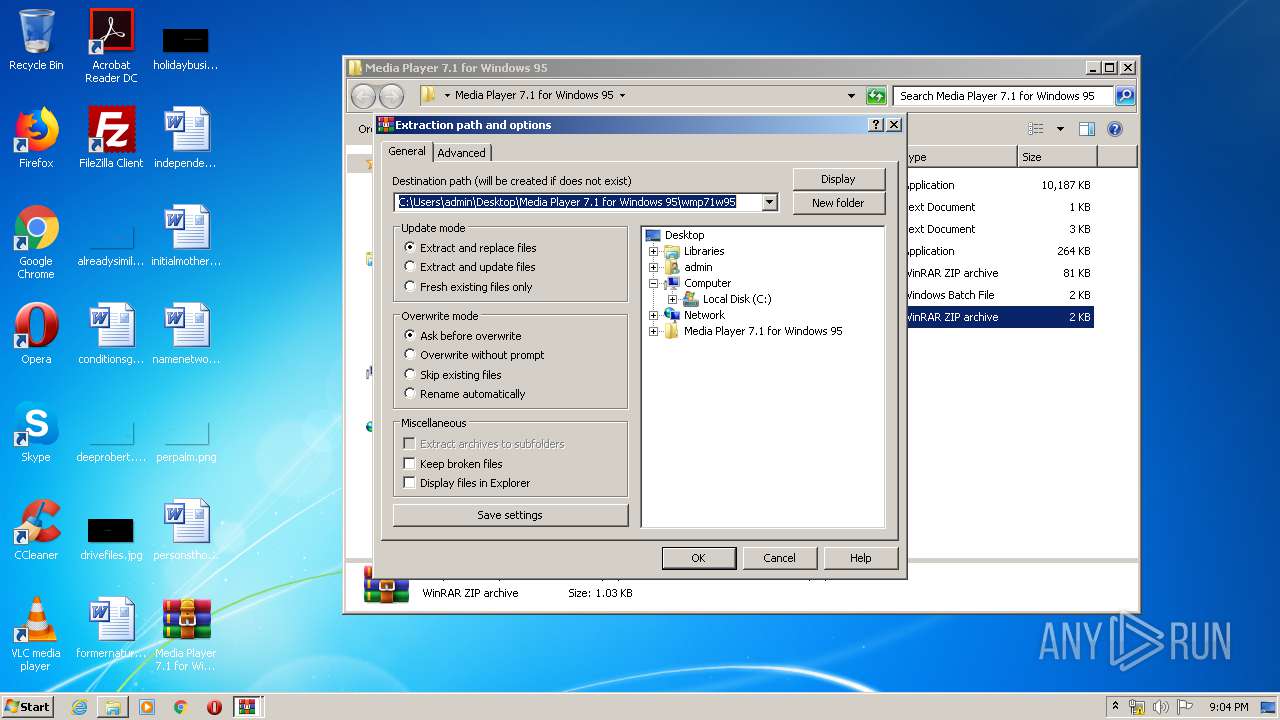
Task: Click the Explorer refresh button
Action: tap(876, 96)
